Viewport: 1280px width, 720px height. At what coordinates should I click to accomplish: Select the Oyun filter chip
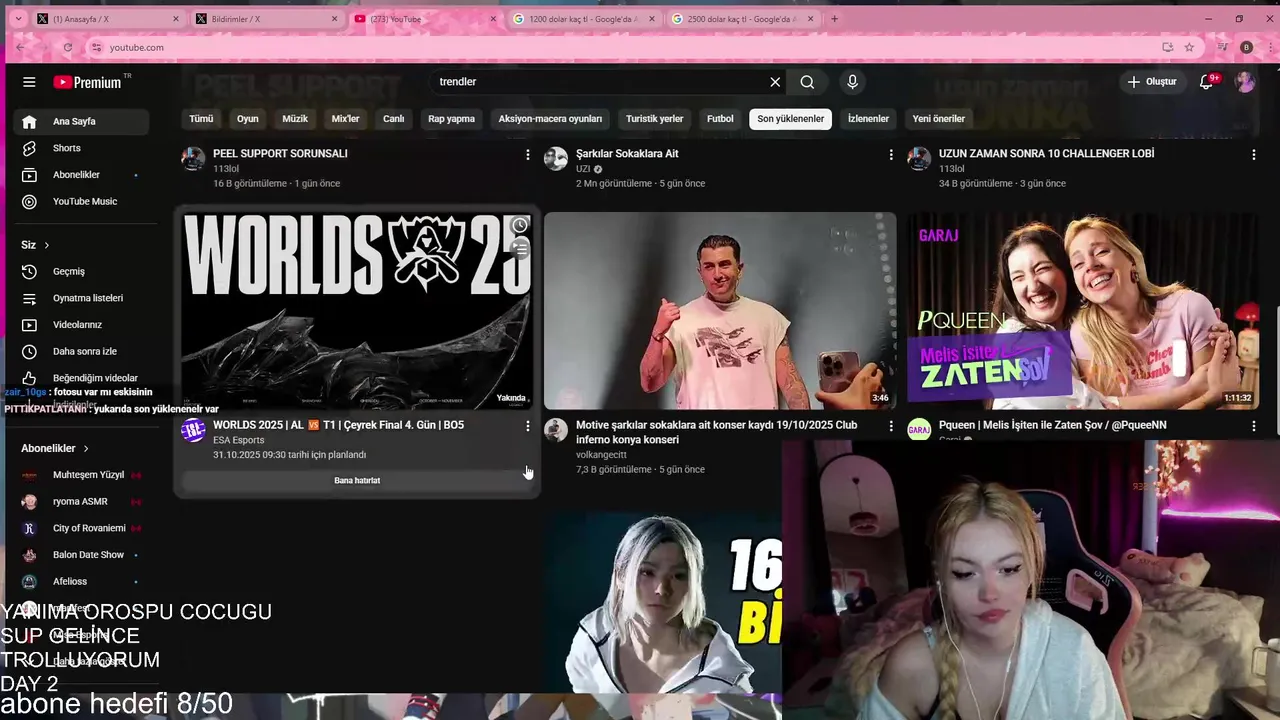click(247, 119)
